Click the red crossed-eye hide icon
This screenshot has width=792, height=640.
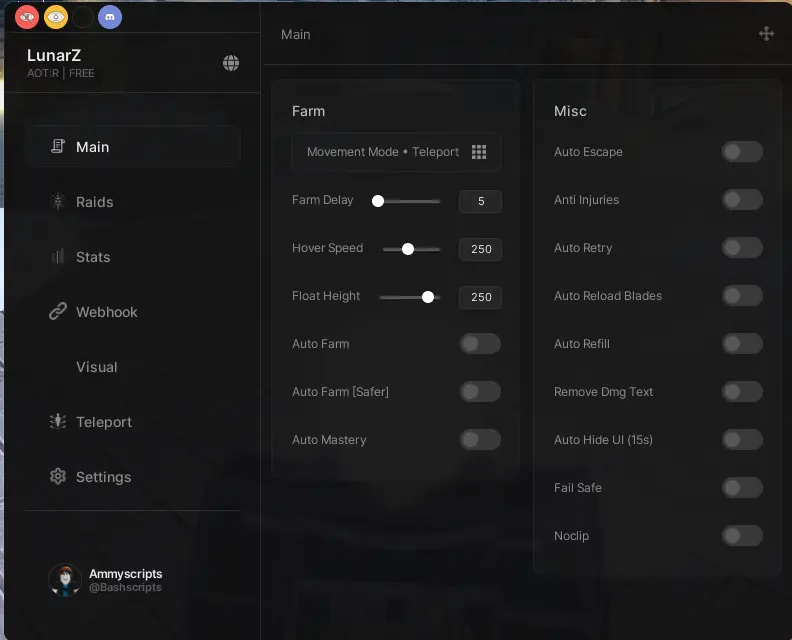(27, 17)
